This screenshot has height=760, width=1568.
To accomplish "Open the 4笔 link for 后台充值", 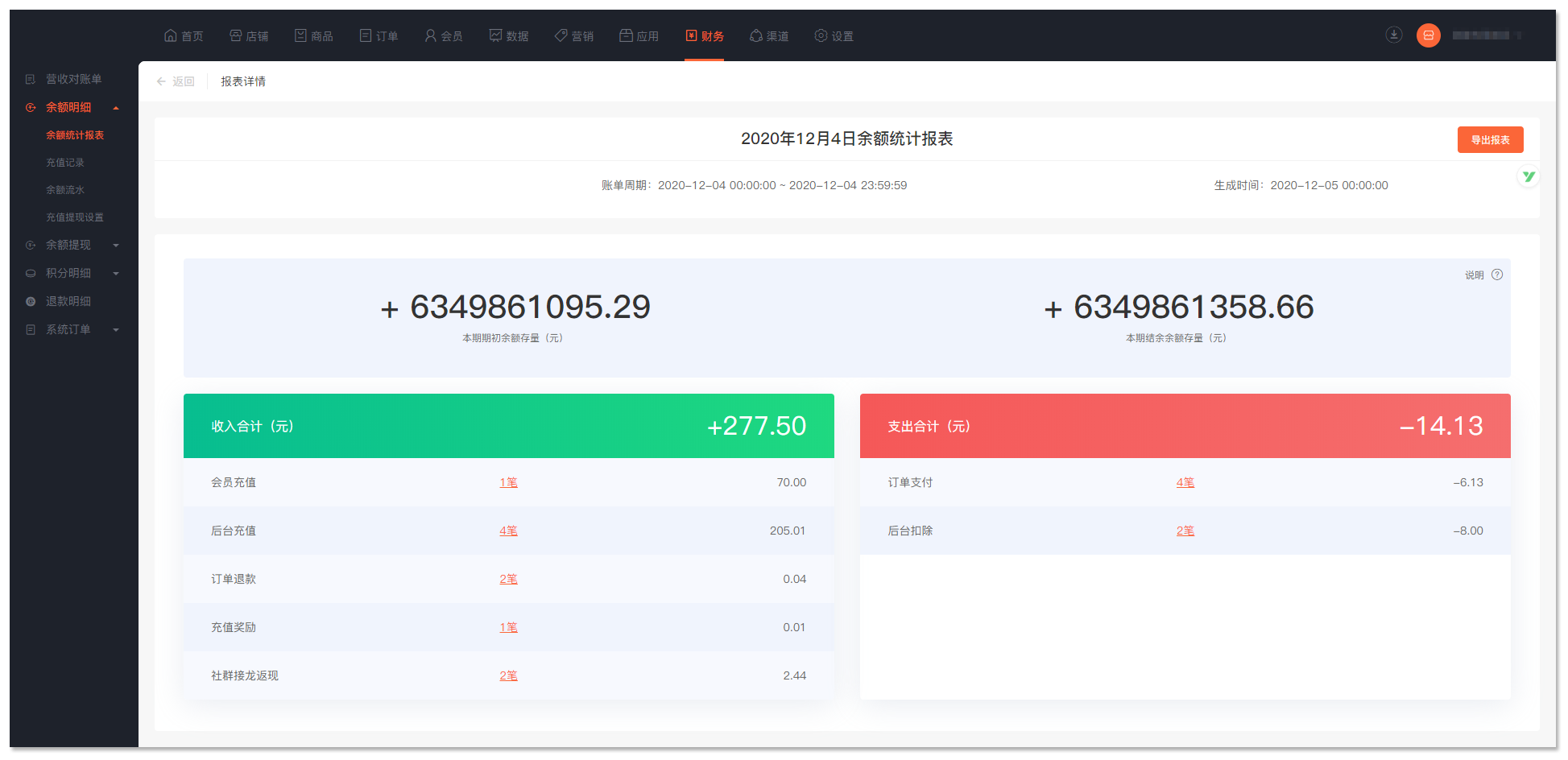I will point(508,531).
